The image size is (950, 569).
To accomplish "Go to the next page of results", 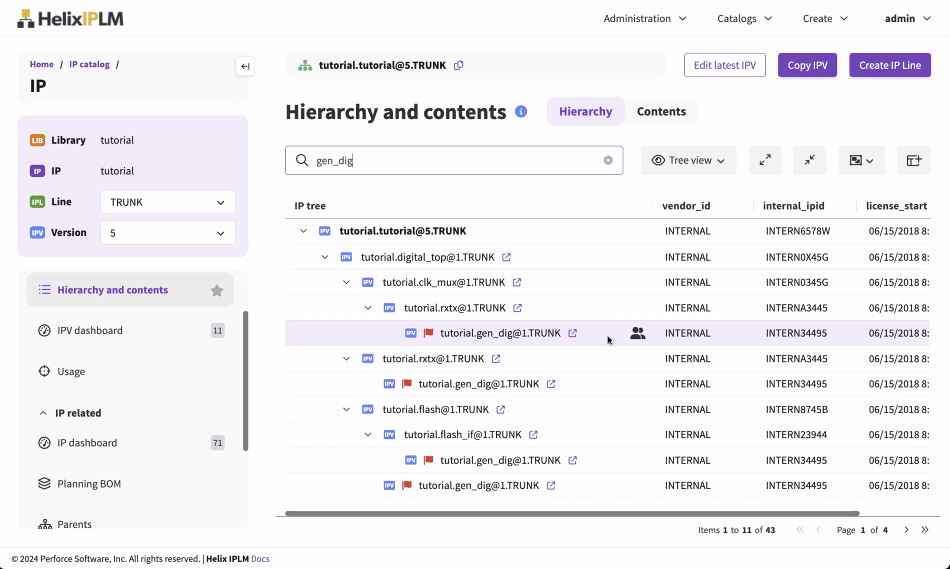I will click(x=906, y=530).
